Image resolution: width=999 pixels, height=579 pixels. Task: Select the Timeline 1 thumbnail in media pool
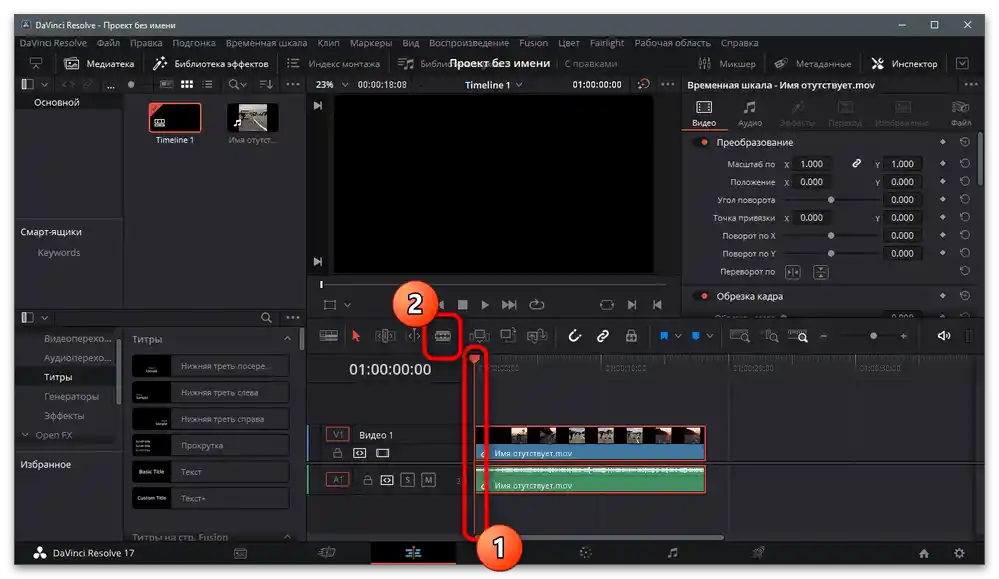click(175, 118)
